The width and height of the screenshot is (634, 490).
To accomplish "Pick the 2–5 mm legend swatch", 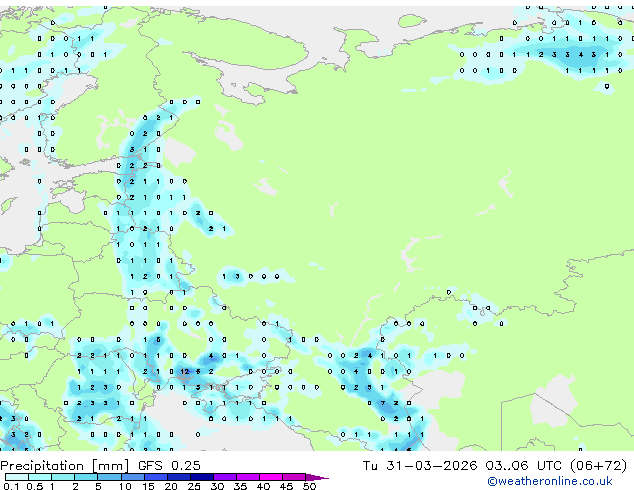I will click(x=86, y=477).
